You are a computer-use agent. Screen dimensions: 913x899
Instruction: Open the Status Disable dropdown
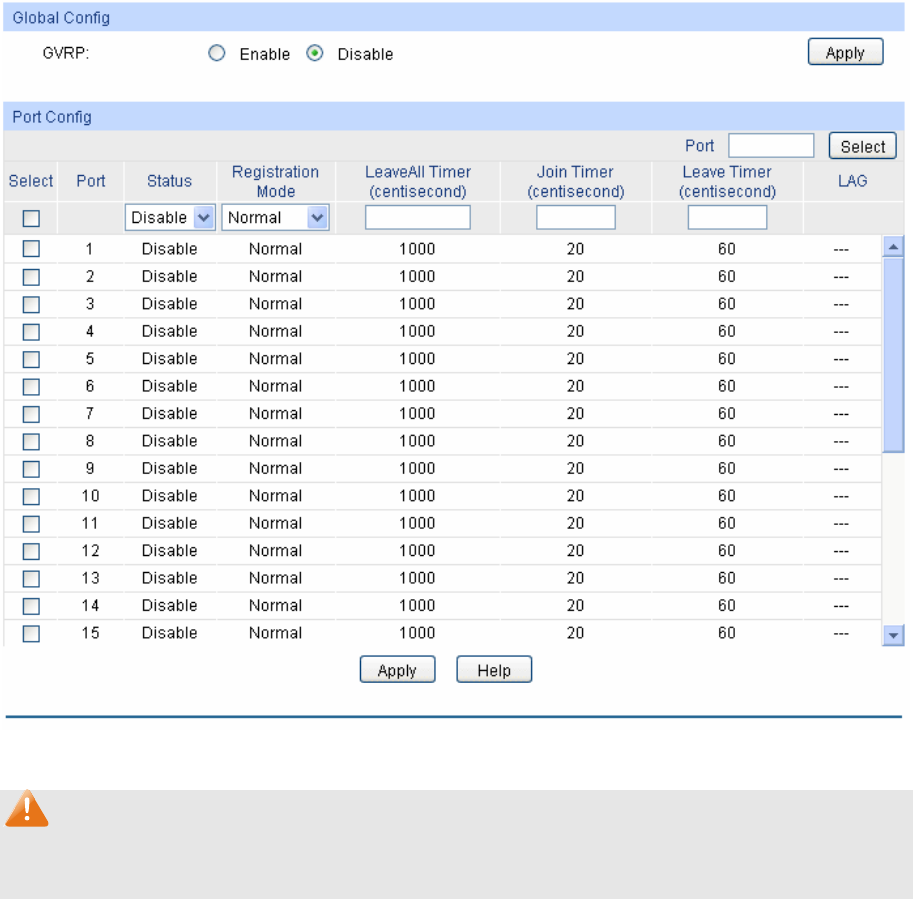tap(170, 217)
